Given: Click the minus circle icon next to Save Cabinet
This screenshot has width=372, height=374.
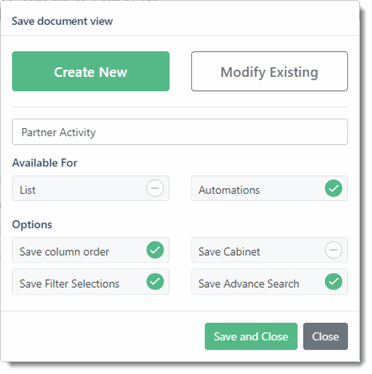Looking at the screenshot, I should pyautogui.click(x=333, y=250).
